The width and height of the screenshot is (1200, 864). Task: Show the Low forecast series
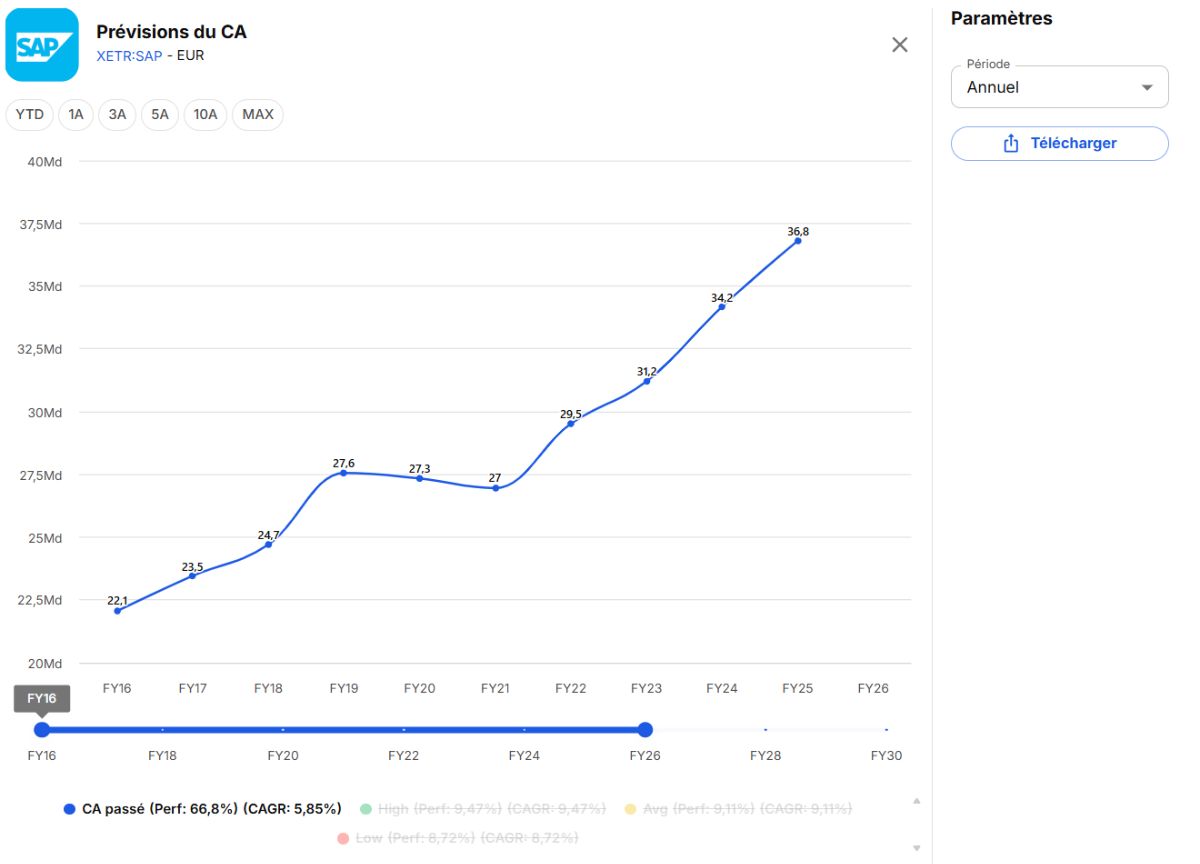click(x=458, y=838)
